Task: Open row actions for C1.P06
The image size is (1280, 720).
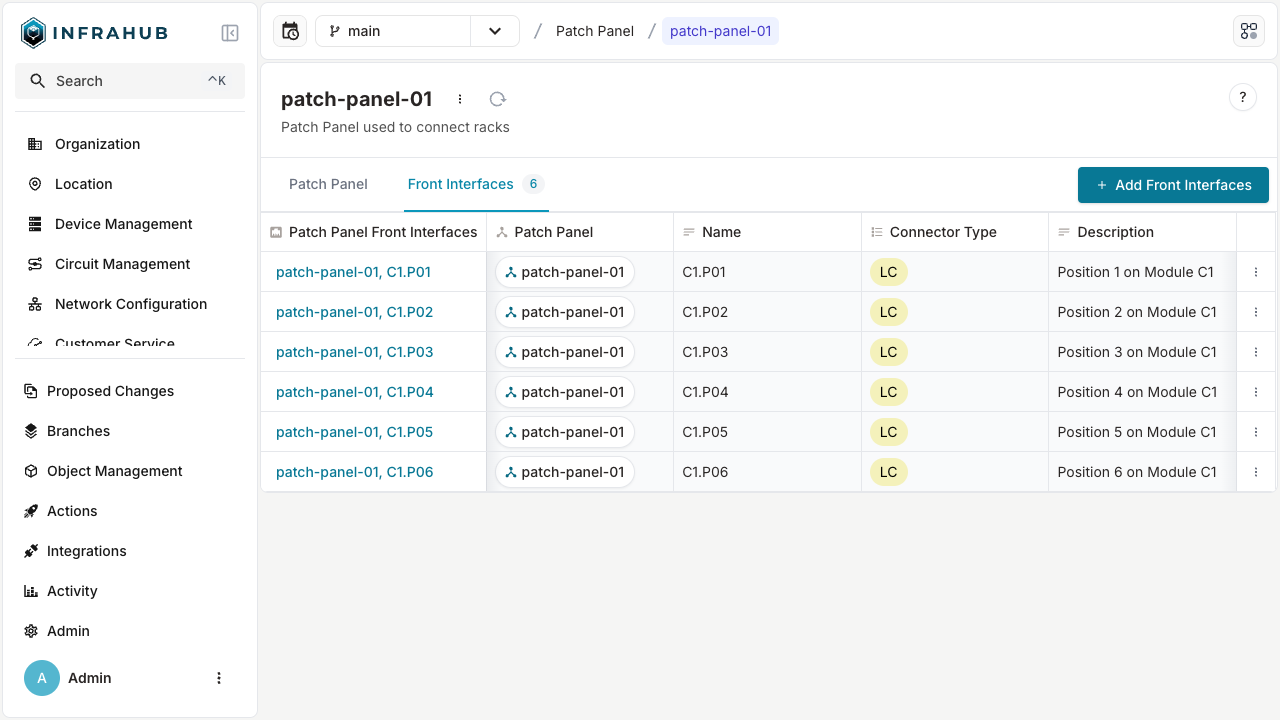Action: 1256,472
